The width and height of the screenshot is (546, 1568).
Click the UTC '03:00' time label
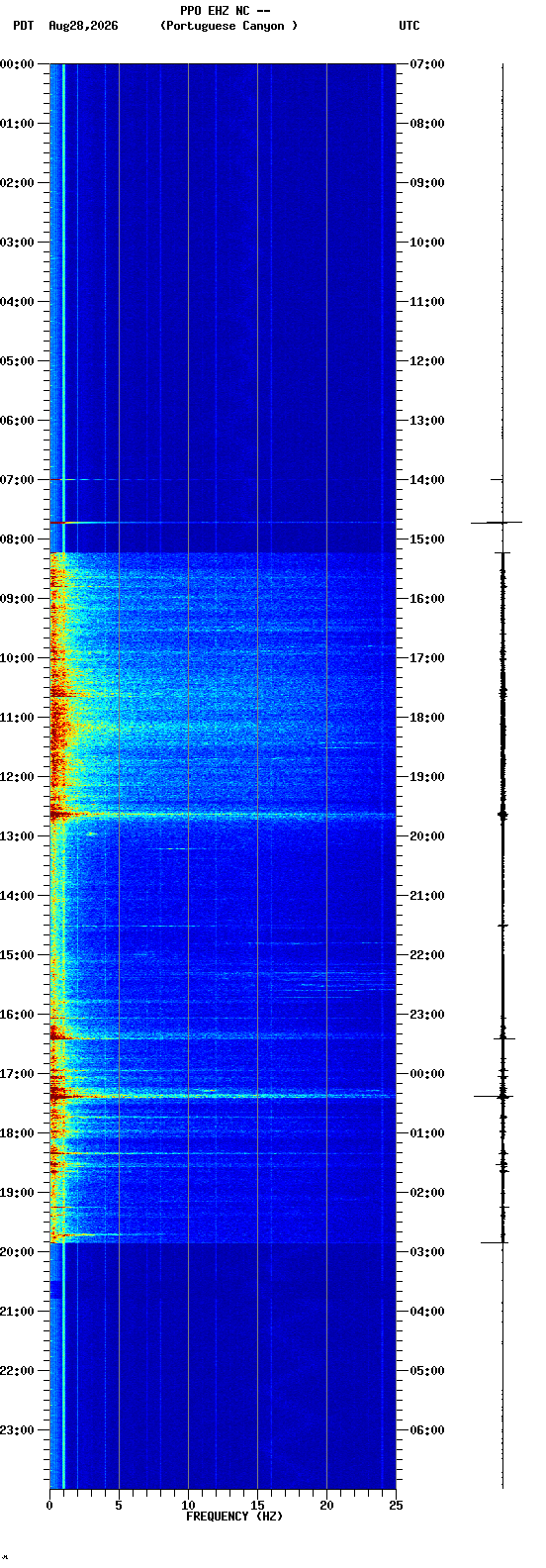tap(427, 1252)
